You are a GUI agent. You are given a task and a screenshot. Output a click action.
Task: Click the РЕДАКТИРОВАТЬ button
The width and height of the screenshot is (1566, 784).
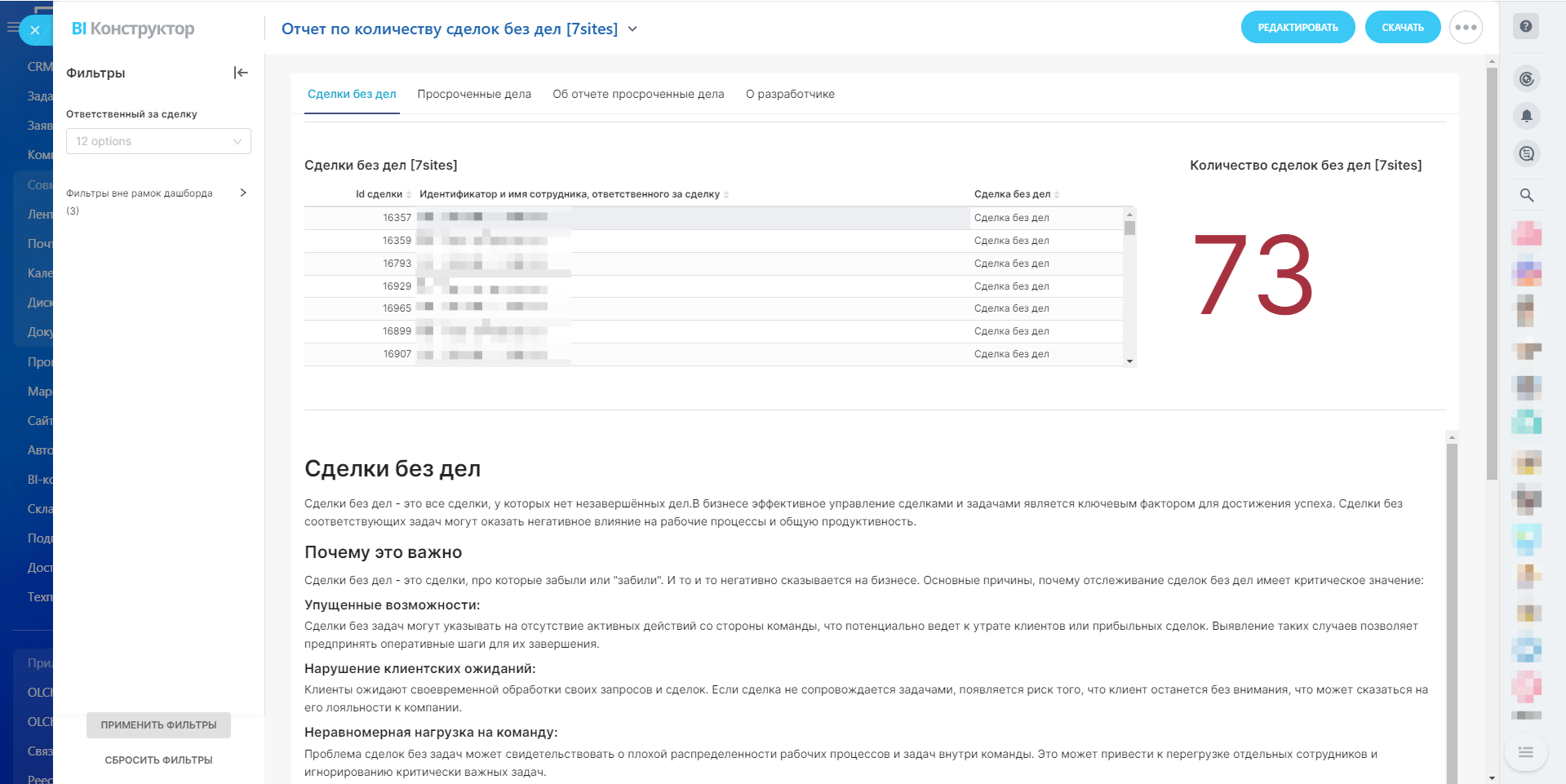pyautogui.click(x=1298, y=28)
